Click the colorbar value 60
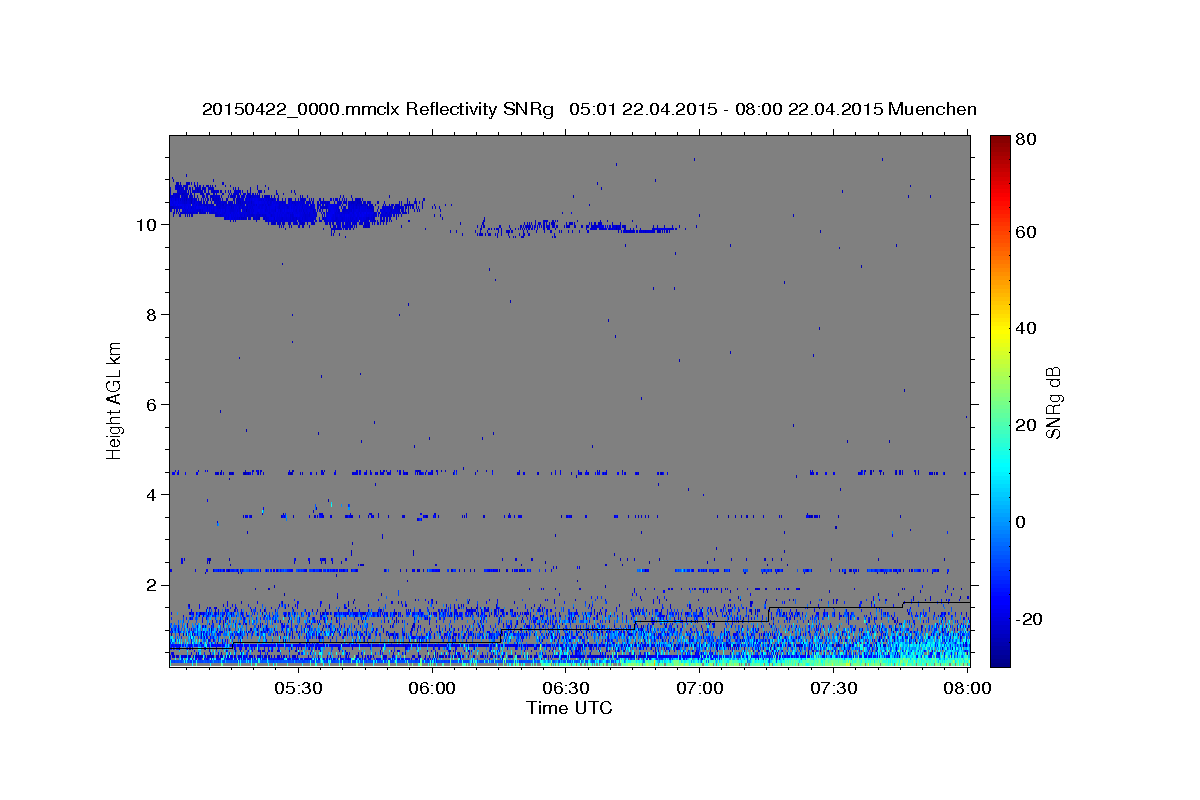The image size is (1200, 800). click(1025, 232)
